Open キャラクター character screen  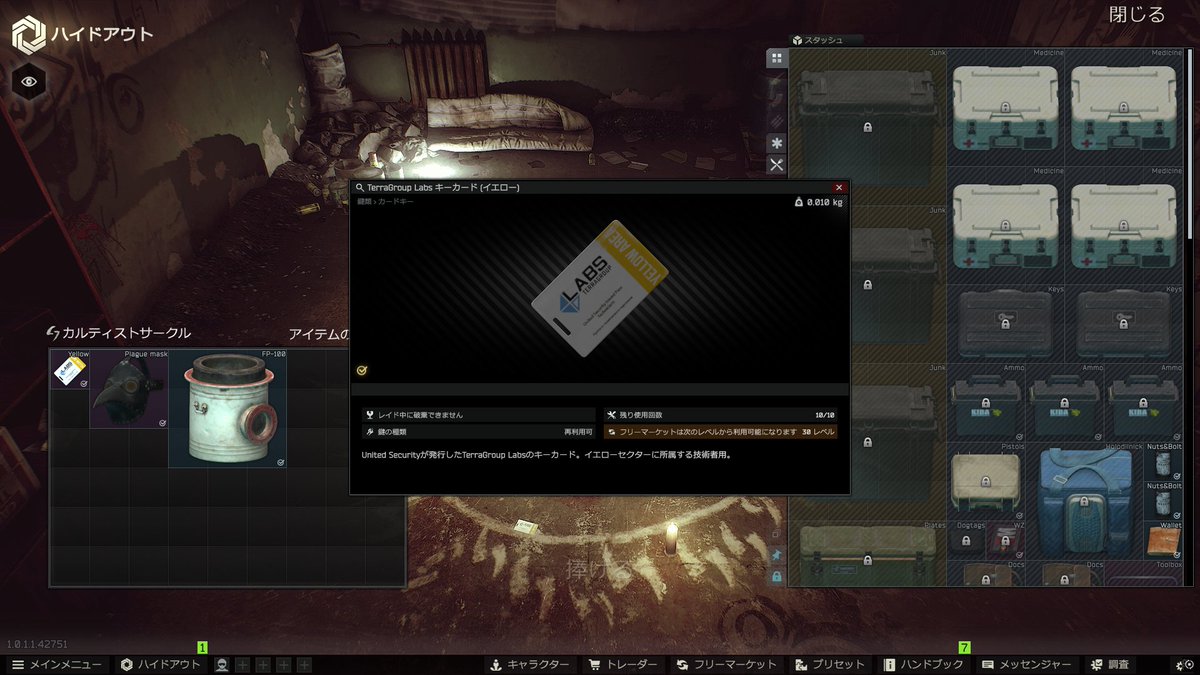coord(529,664)
